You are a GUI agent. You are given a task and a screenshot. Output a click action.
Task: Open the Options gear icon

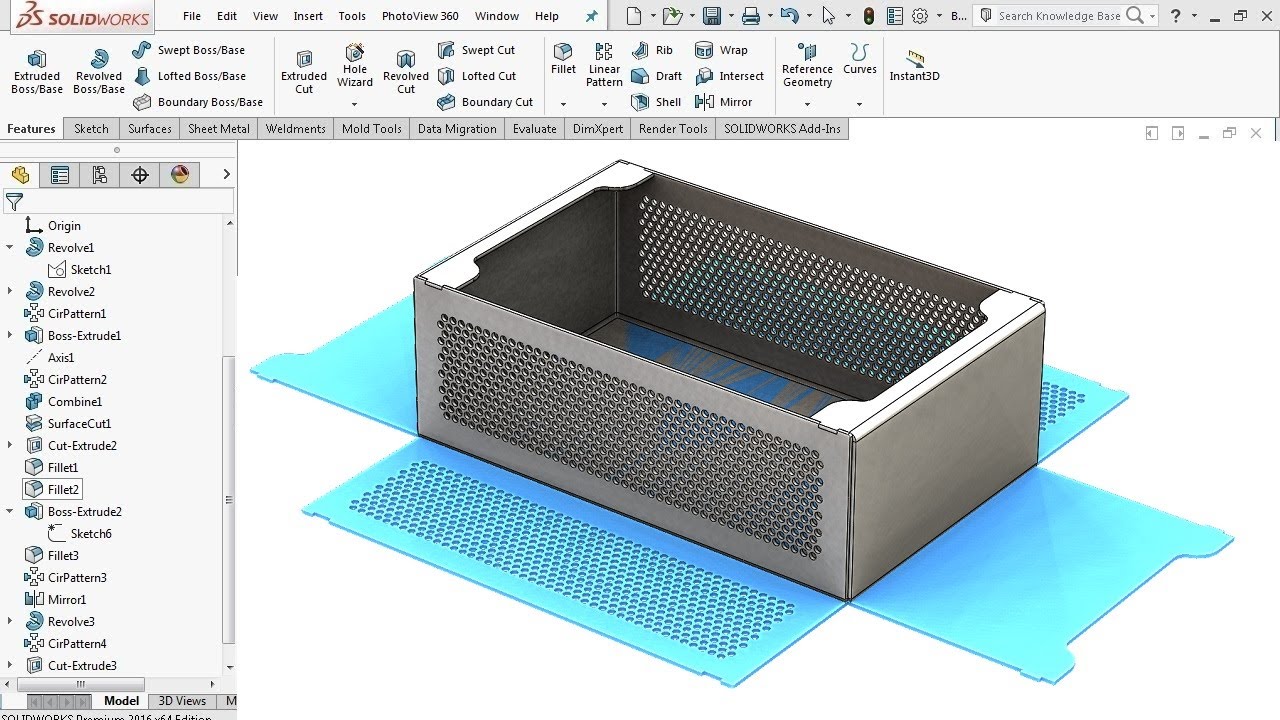[x=920, y=16]
